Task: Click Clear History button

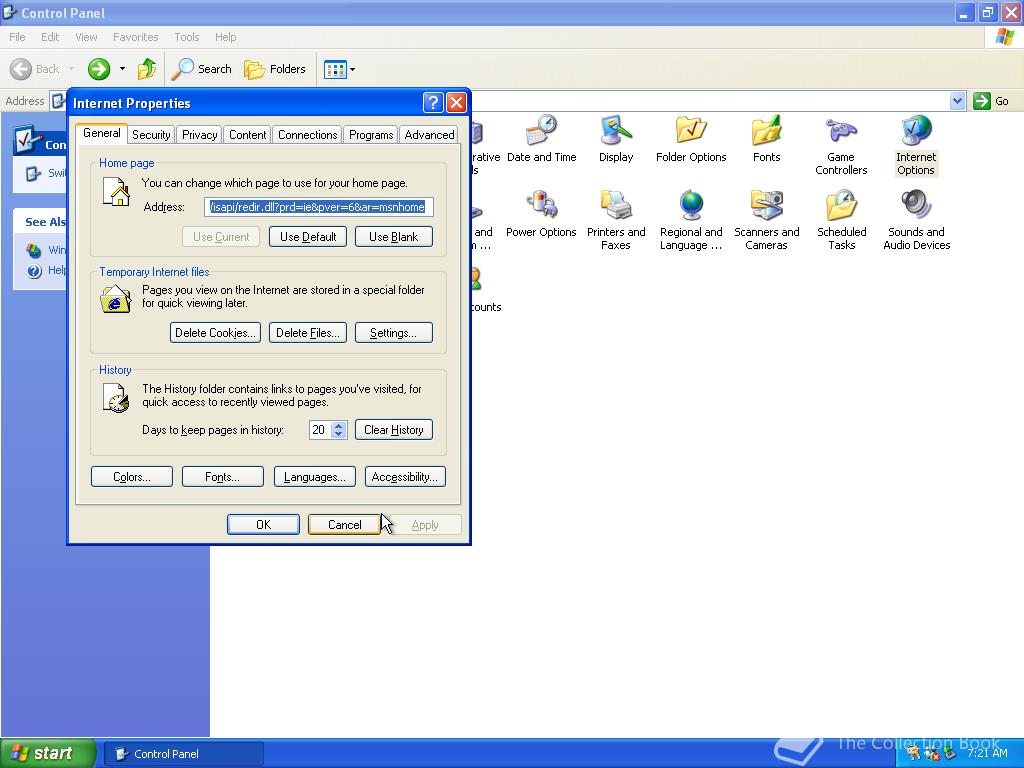Action: (x=394, y=430)
